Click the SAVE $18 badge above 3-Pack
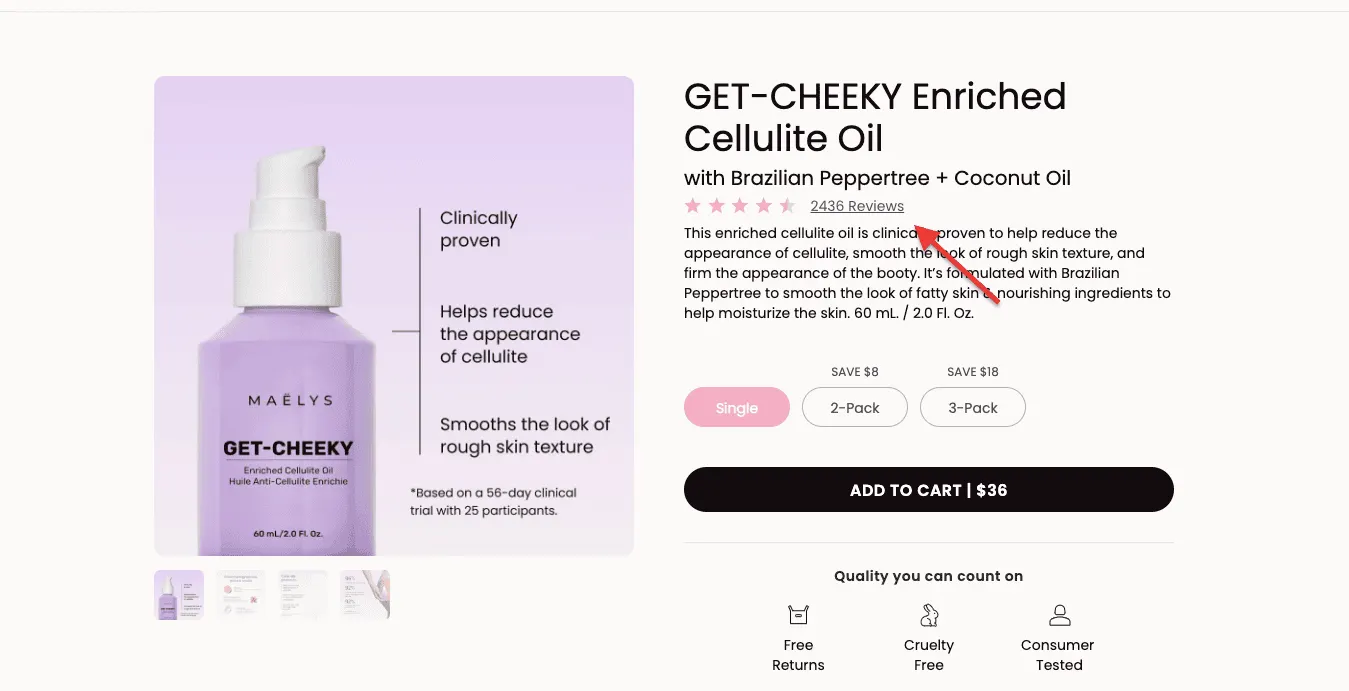This screenshot has height=691, width=1349. [x=972, y=371]
